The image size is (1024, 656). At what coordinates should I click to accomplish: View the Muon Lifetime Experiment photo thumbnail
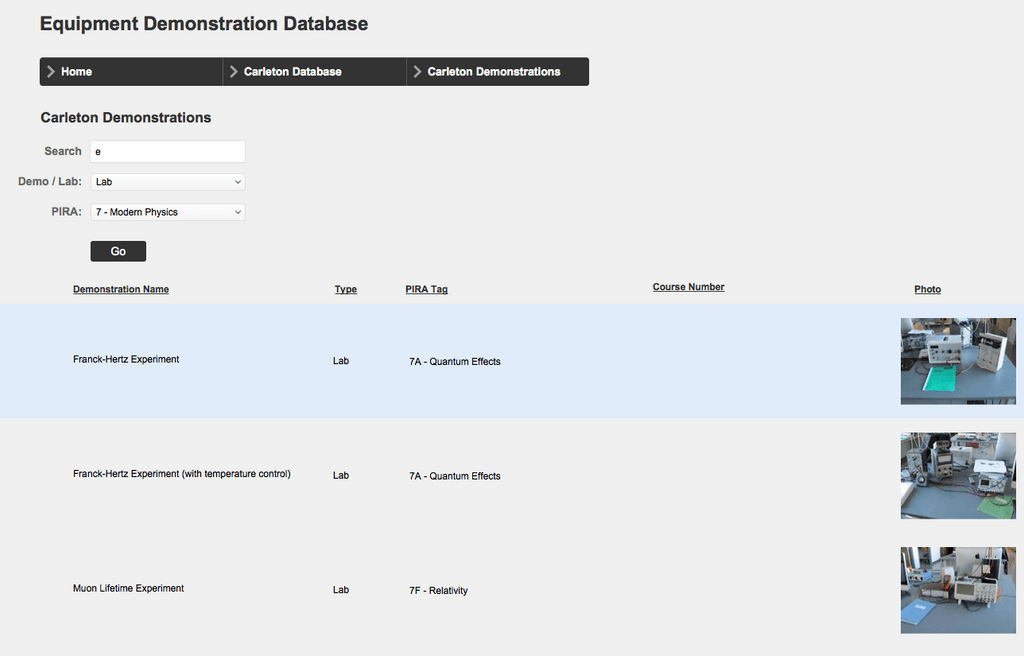[x=958, y=590]
